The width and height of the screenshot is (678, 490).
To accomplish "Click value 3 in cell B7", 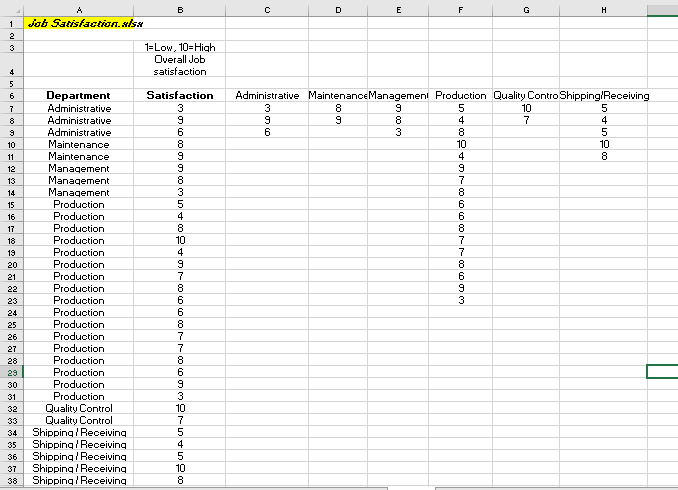I will (x=180, y=108).
